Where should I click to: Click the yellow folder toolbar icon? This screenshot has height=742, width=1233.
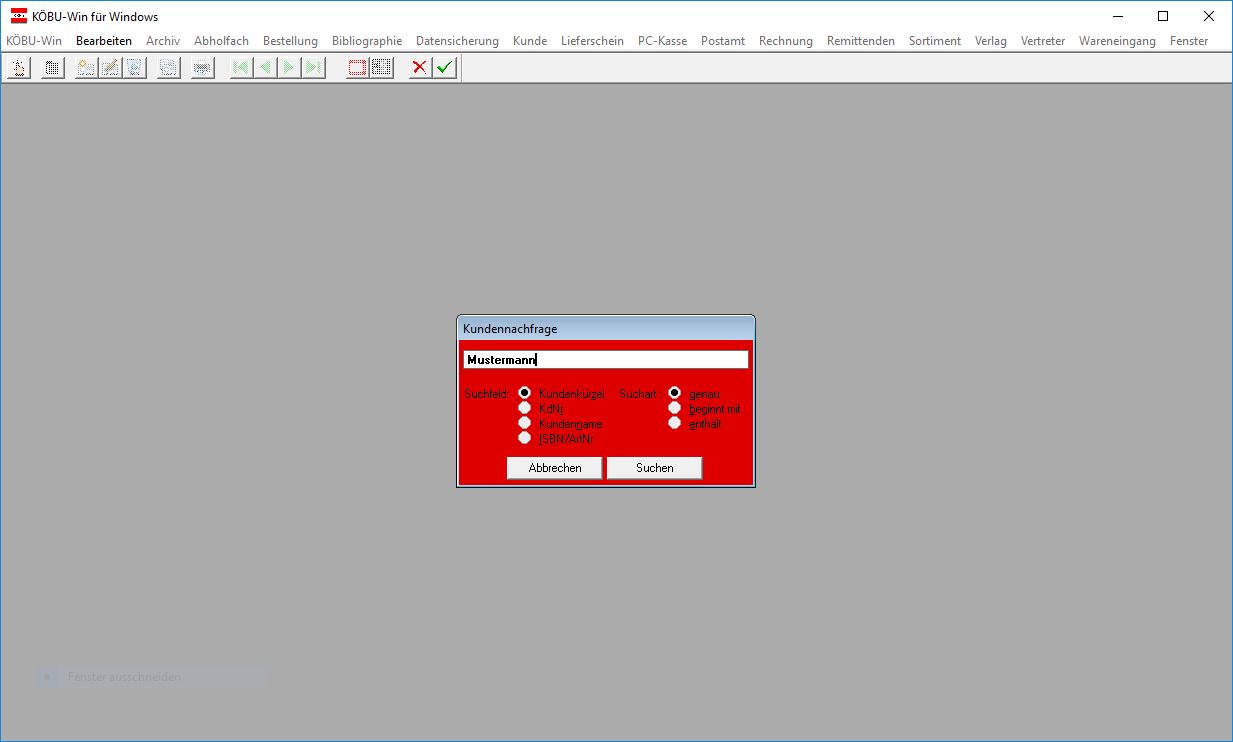pos(87,68)
